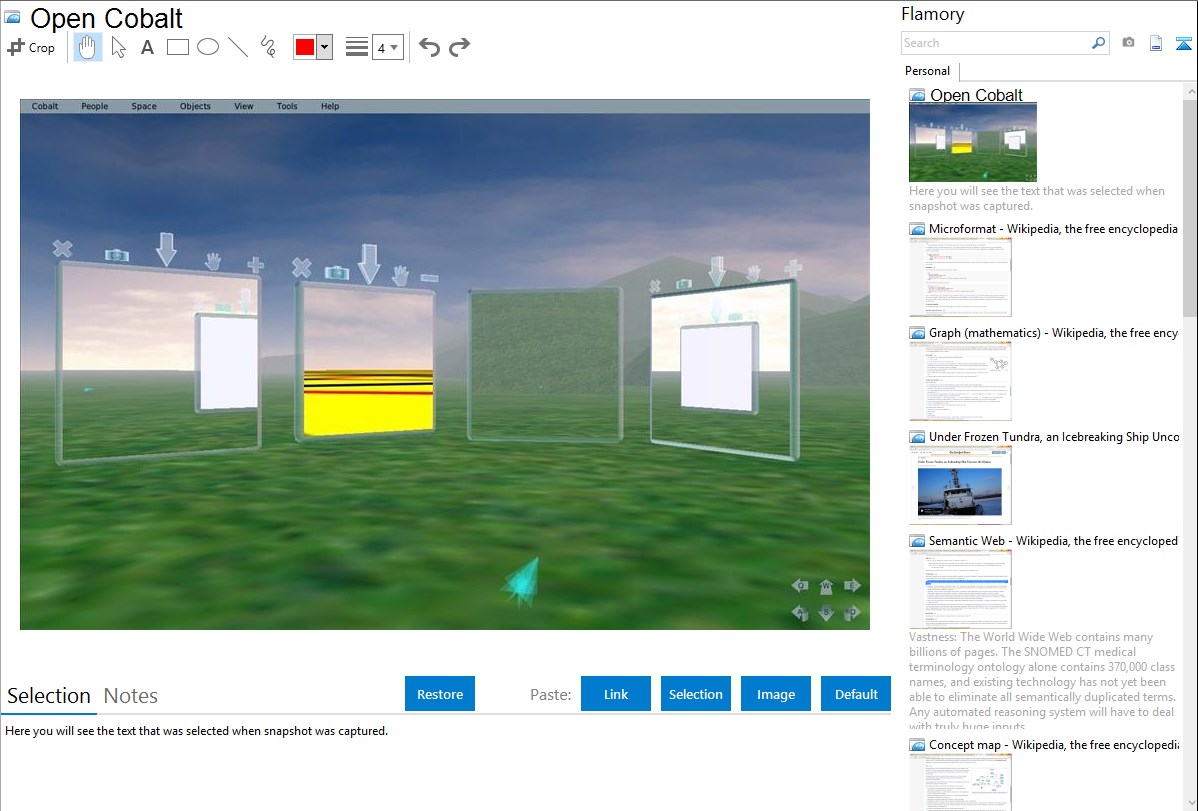Open the Under Frozen Tundra snapshot thumbnail
Image resolution: width=1198 pixels, height=811 pixels.
[960, 485]
